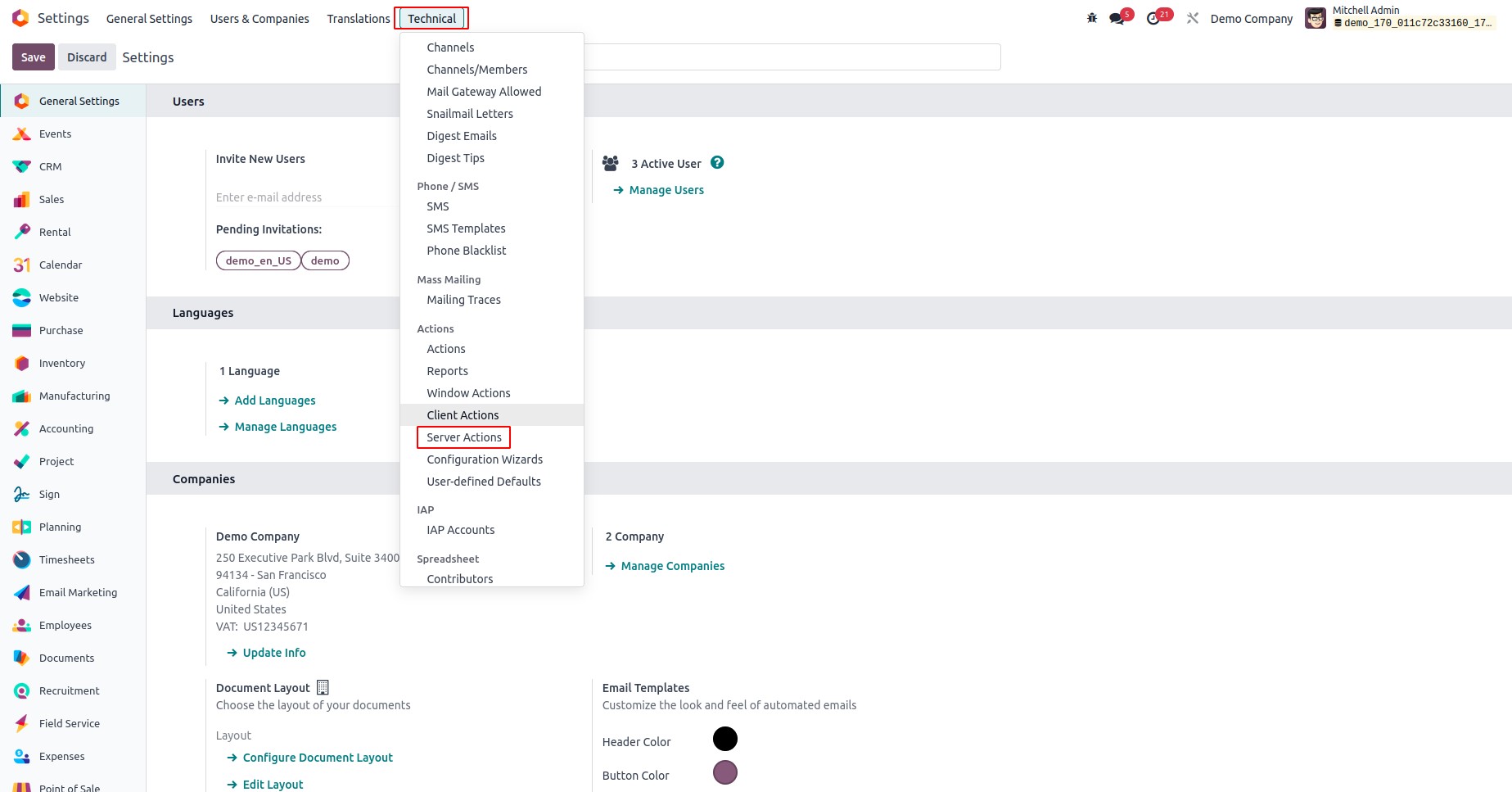This screenshot has width=1512, height=792.
Task: Switch company via Demo Company selector
Action: pos(1251,18)
